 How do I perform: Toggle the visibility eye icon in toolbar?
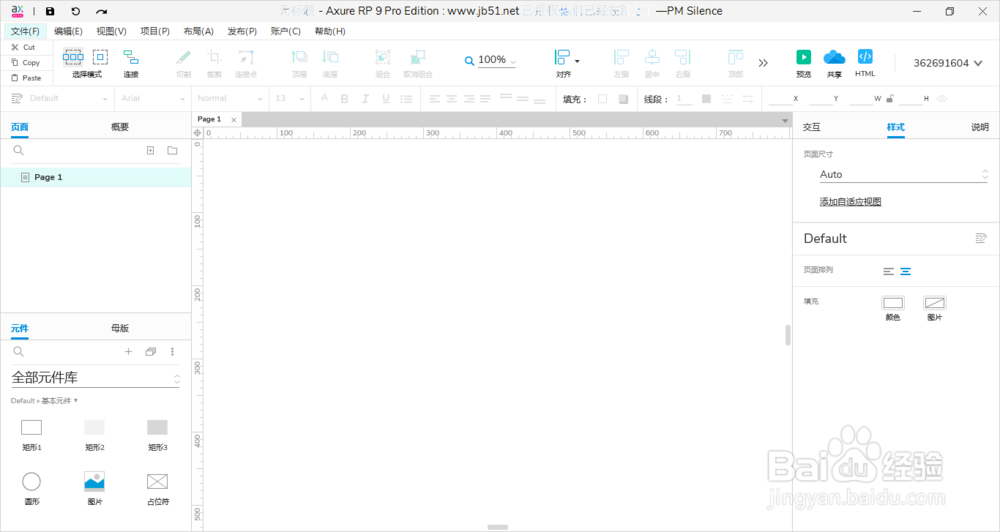tap(942, 98)
